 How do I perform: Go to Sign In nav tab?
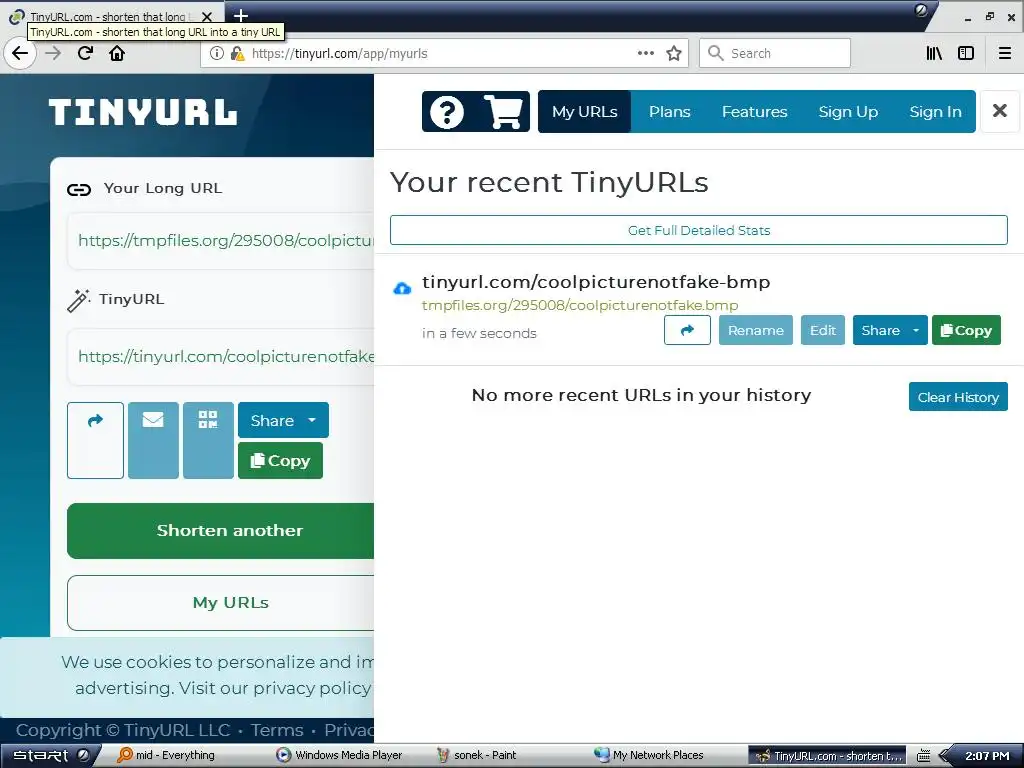point(935,112)
